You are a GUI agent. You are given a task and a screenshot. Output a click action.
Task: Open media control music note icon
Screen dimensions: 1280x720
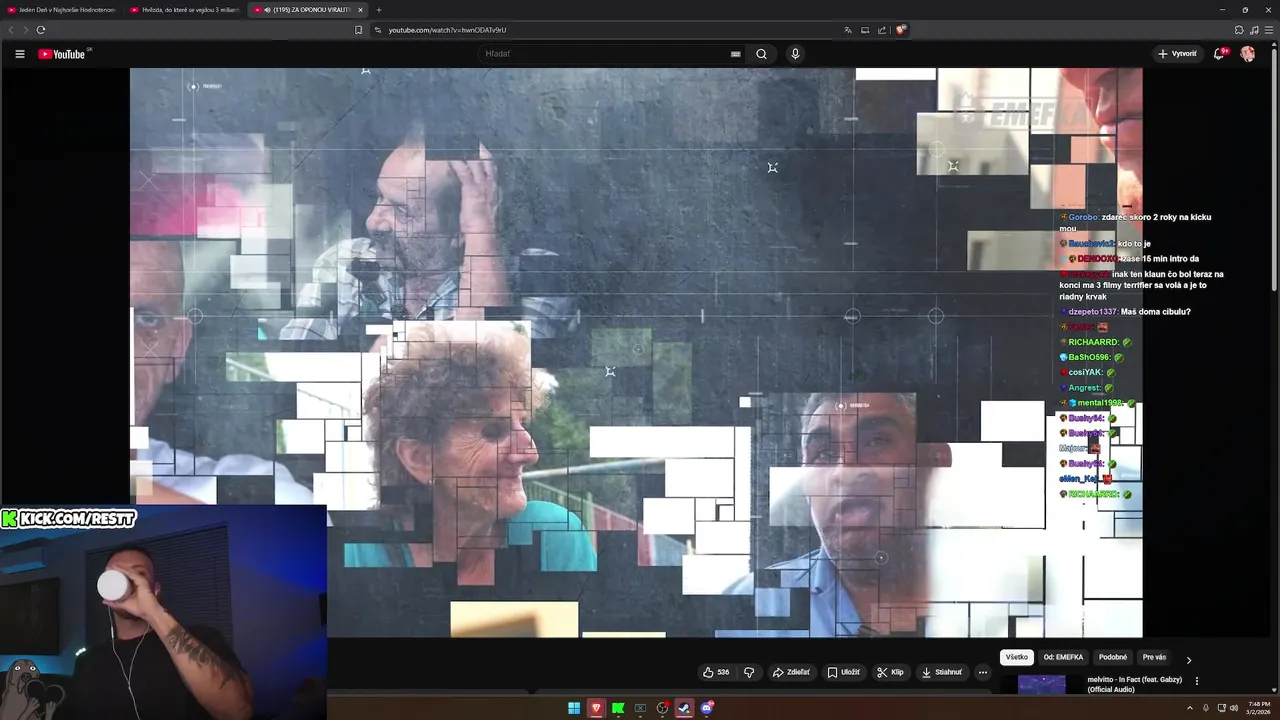click(x=1254, y=30)
